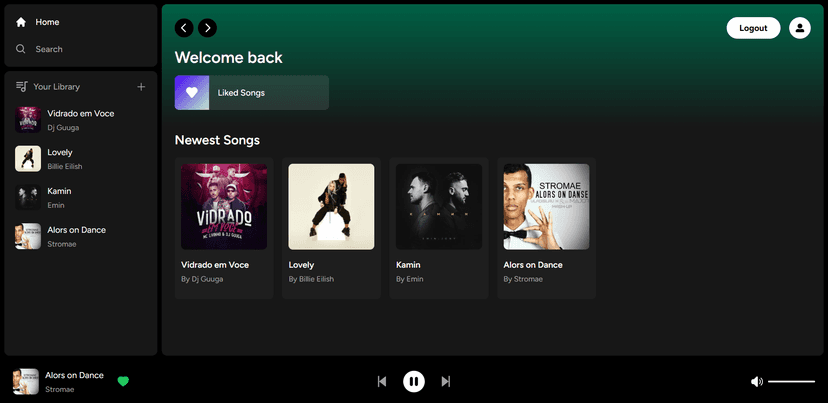Click 'By Dj Guuga' card text

tap(202, 279)
